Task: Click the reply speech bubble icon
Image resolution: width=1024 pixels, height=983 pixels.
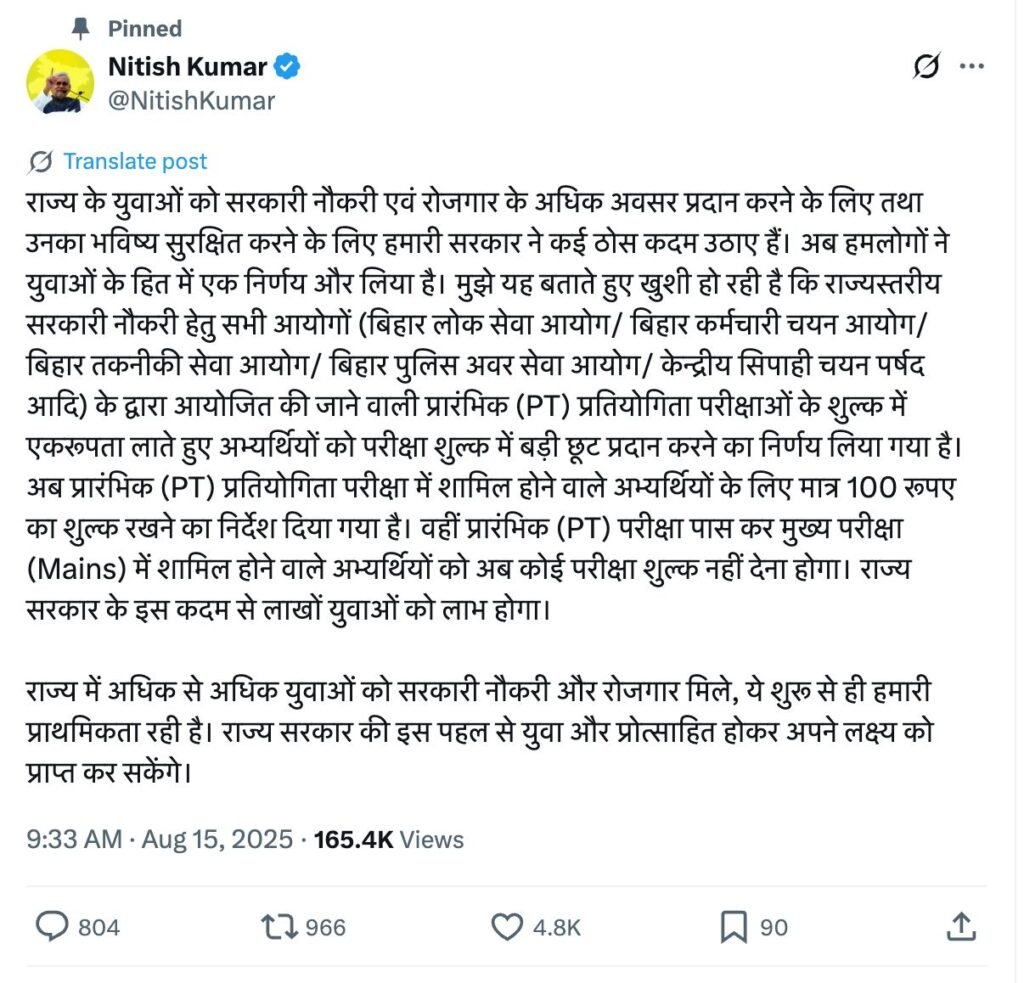Action: 51,927
